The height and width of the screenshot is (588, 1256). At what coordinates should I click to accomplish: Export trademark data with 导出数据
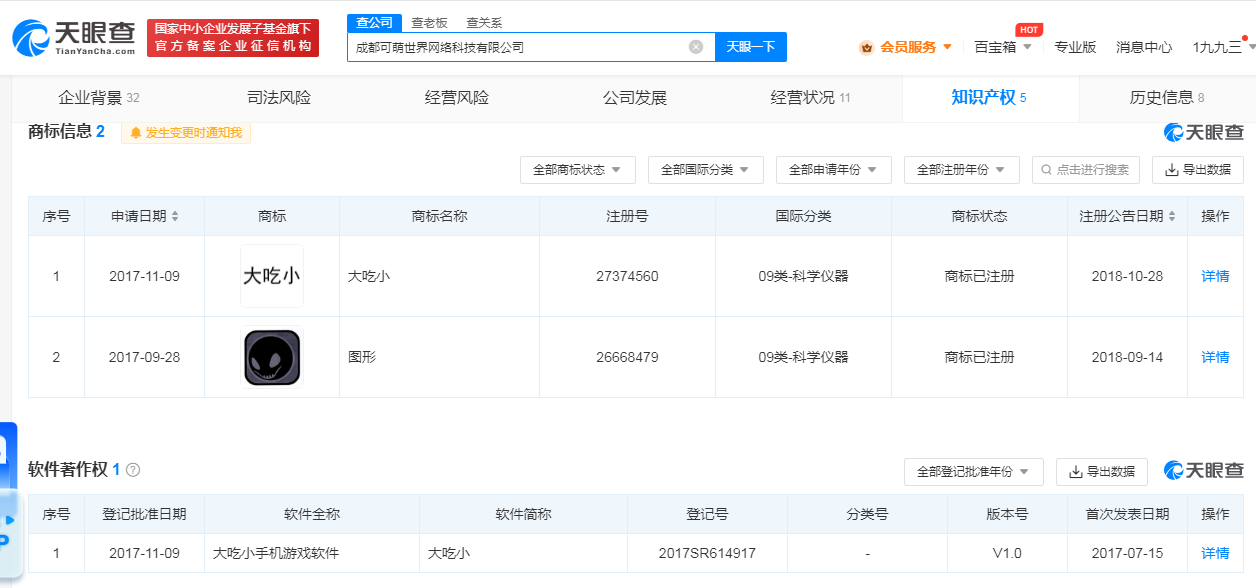tap(1198, 170)
